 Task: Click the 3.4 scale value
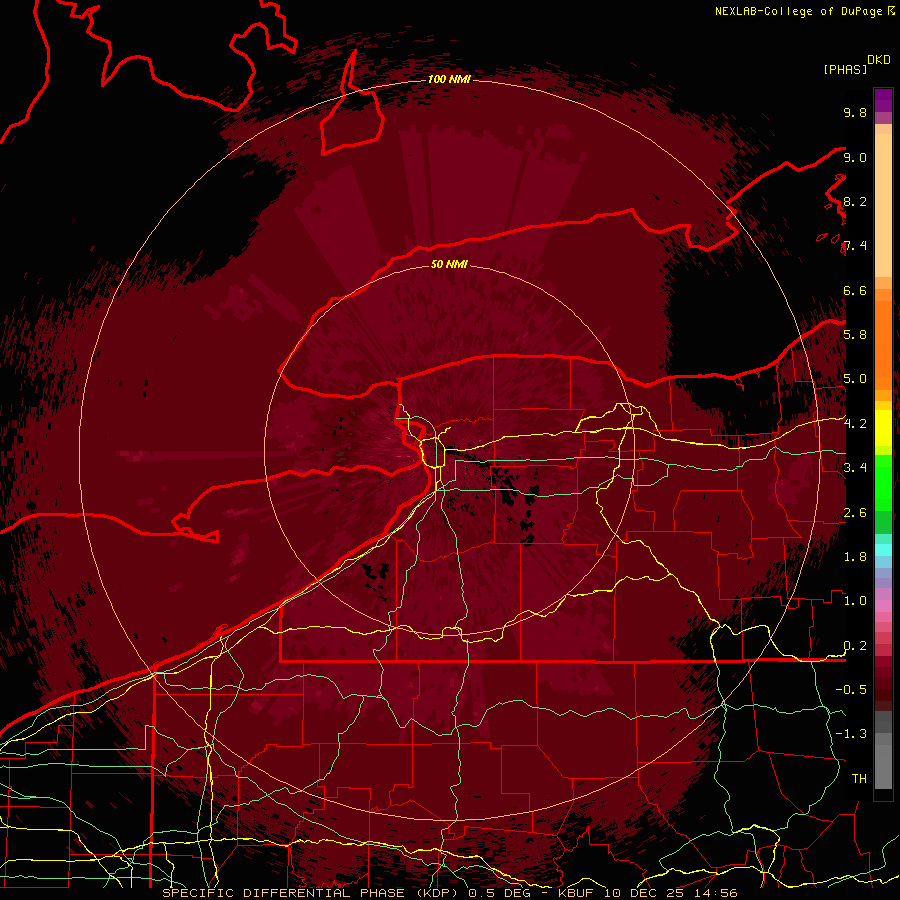(855, 468)
